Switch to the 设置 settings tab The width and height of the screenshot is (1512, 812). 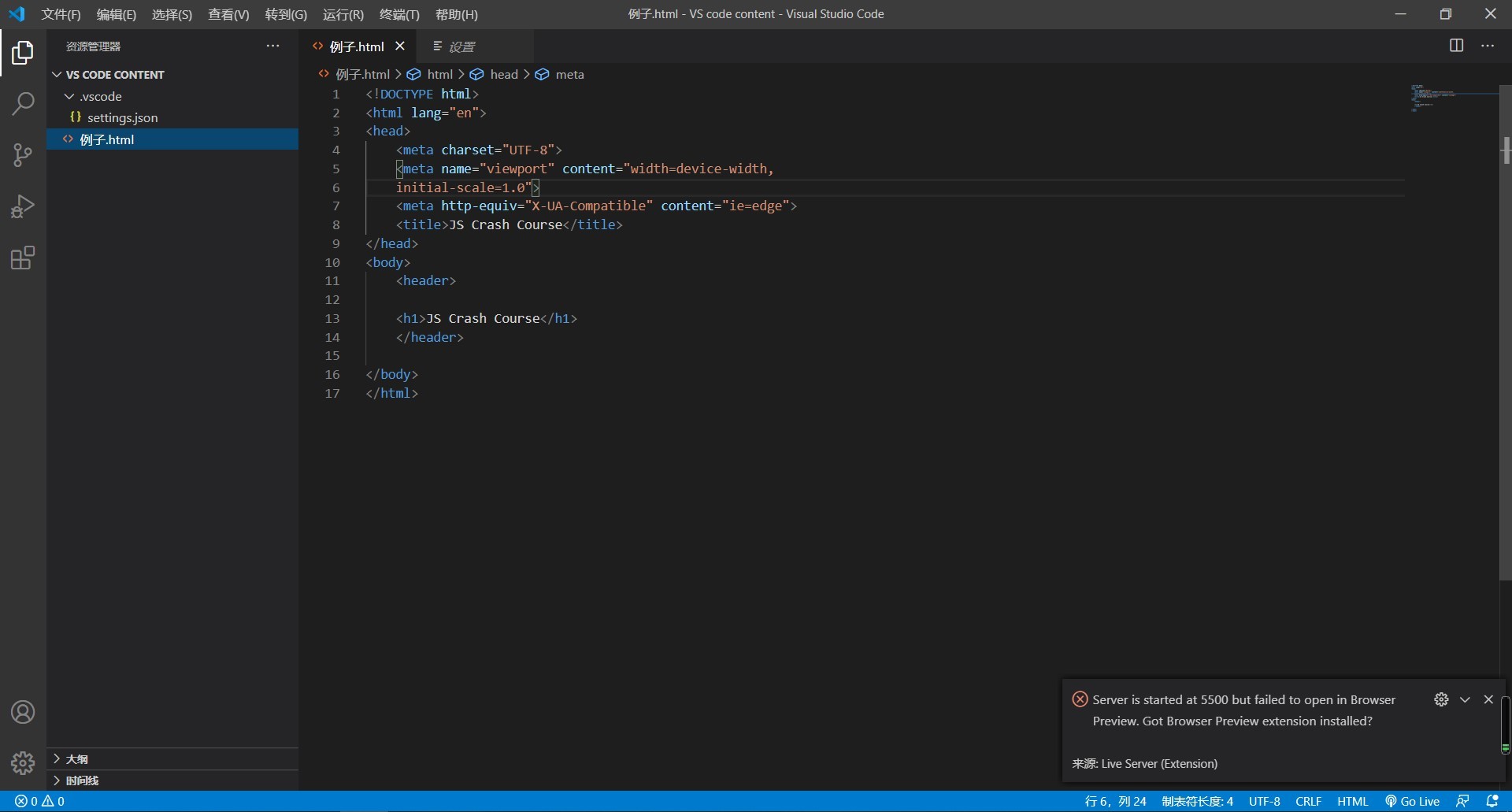click(x=475, y=46)
